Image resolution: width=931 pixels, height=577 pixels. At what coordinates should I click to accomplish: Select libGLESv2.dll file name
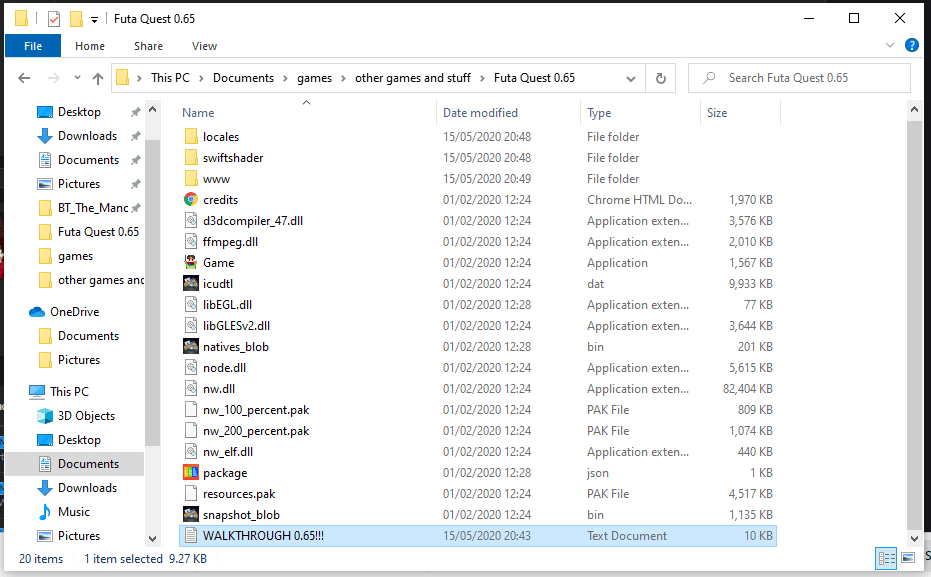coord(236,325)
